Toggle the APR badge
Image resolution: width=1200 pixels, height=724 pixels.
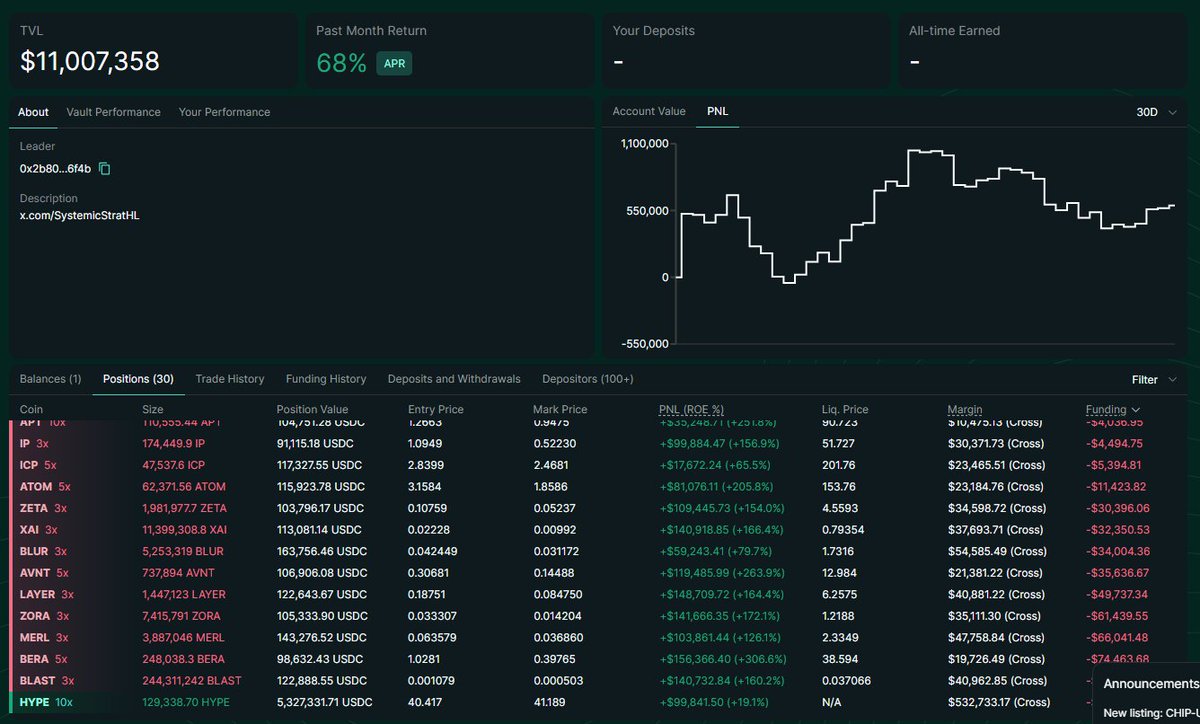click(394, 63)
